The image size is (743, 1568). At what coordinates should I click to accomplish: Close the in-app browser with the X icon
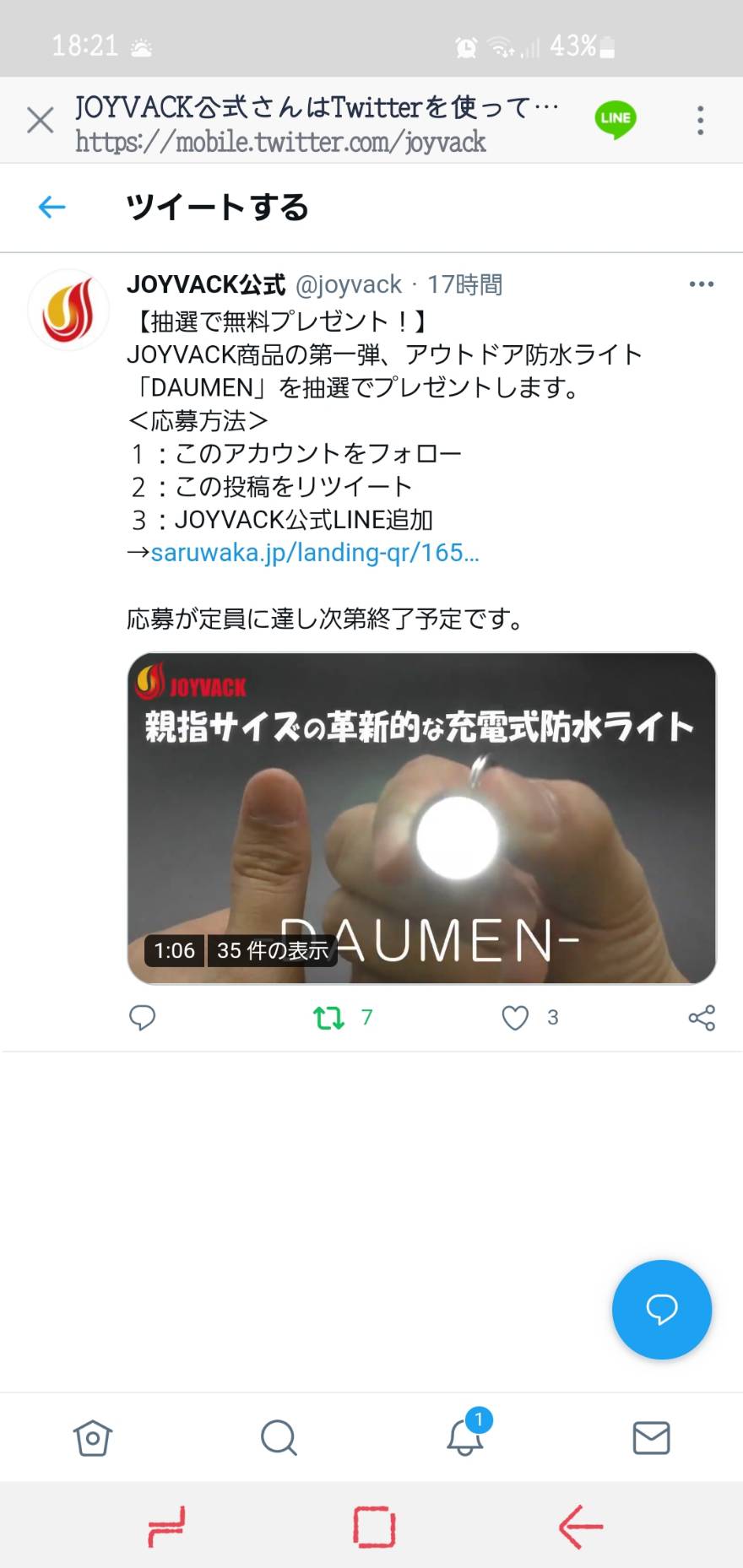(40, 121)
